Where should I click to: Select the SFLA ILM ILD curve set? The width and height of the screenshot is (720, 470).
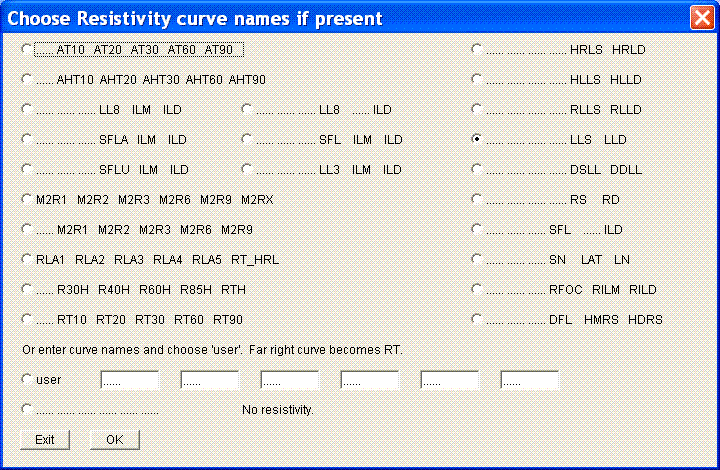(27, 139)
